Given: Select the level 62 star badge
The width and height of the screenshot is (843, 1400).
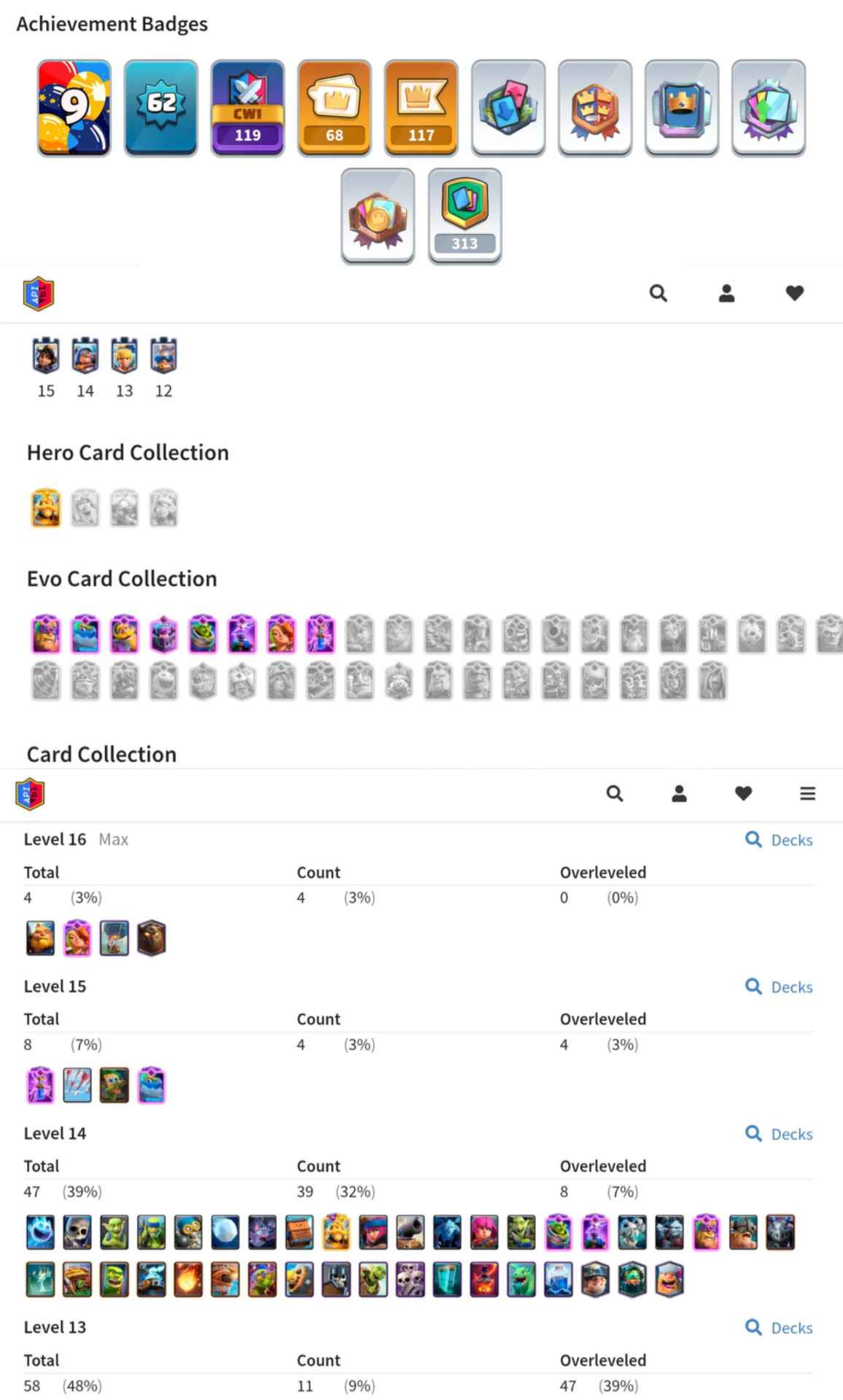Looking at the screenshot, I should 161,108.
